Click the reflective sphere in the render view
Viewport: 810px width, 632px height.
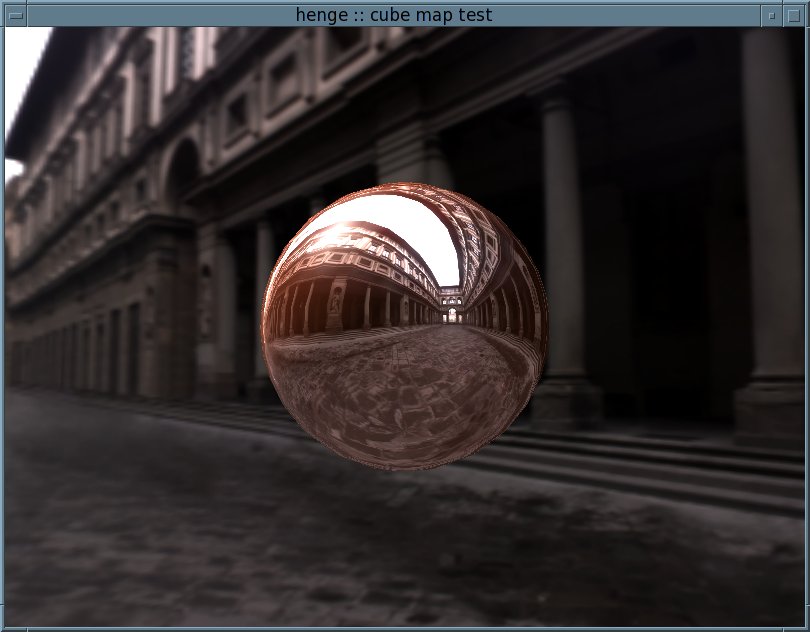[404, 327]
